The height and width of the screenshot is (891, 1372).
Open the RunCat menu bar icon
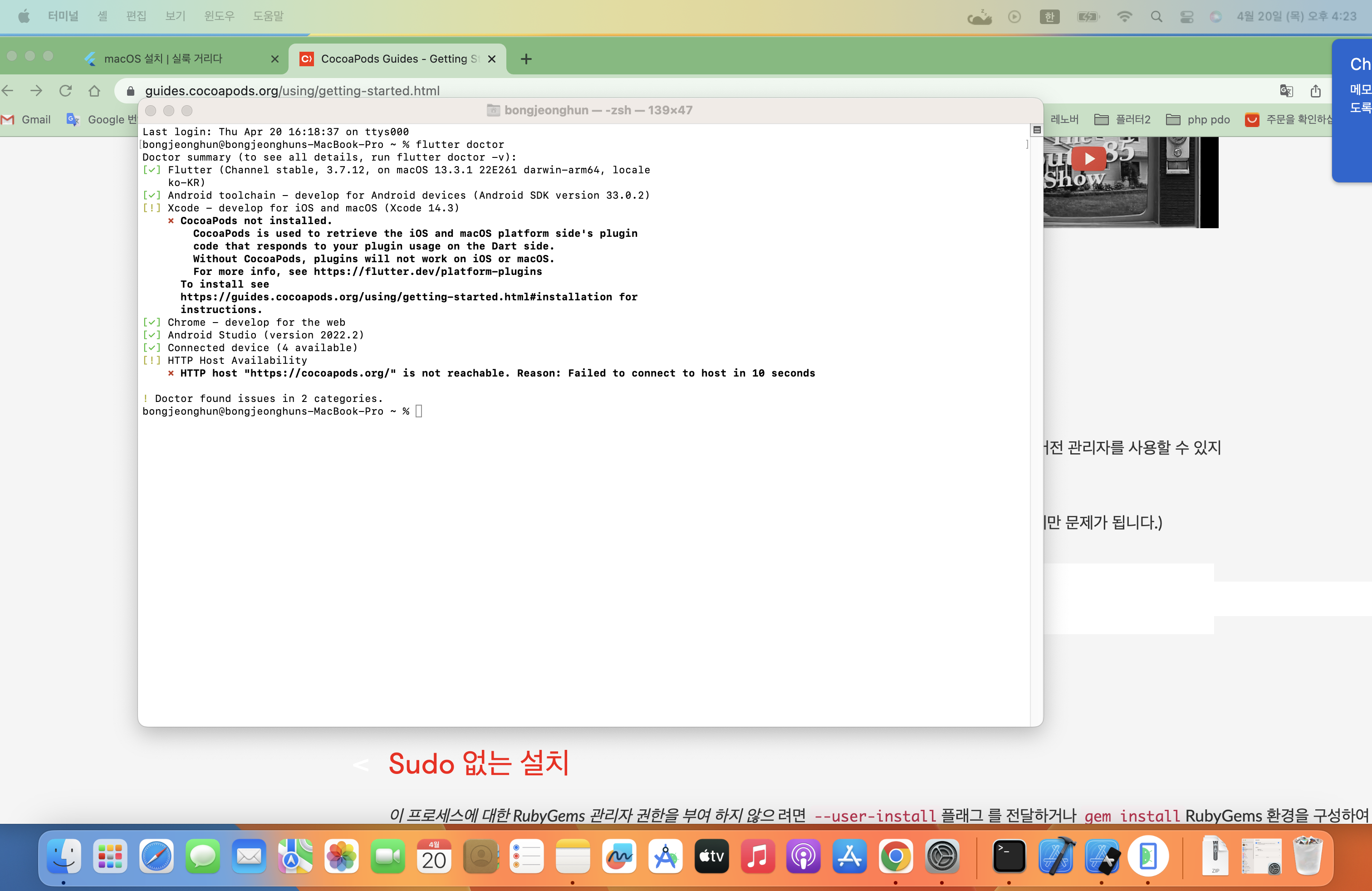point(980,17)
